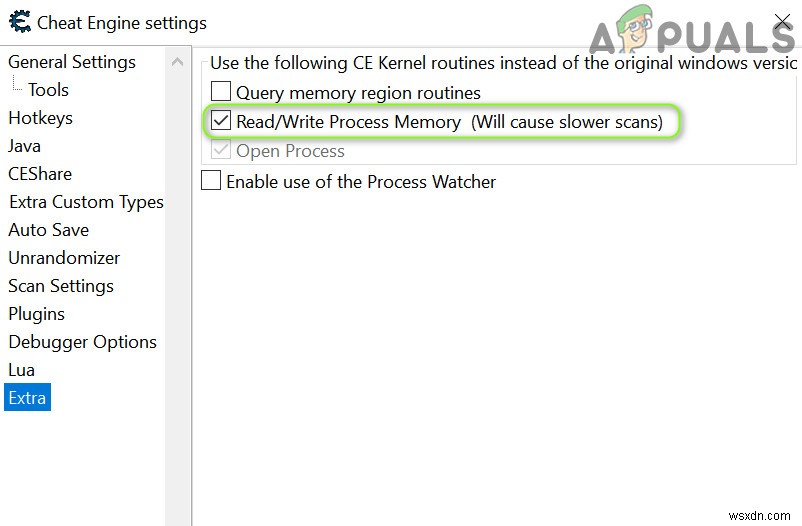
Task: Open the Unrandomizer settings page
Action: [64, 258]
